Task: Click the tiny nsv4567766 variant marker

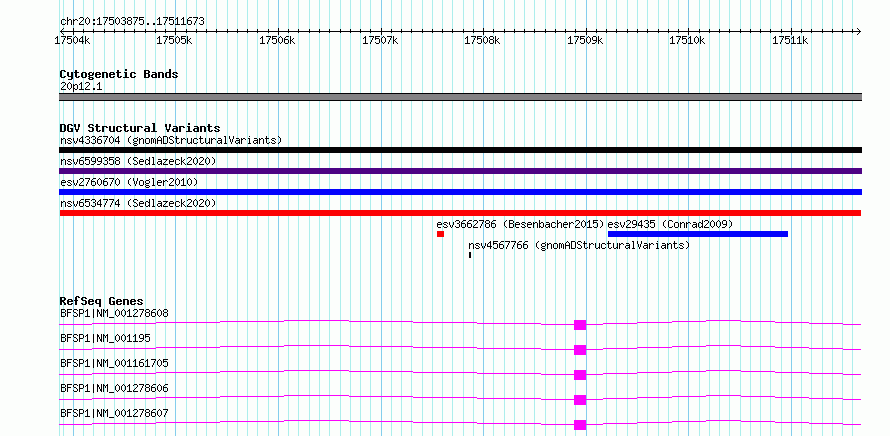Action: pyautogui.click(x=470, y=255)
